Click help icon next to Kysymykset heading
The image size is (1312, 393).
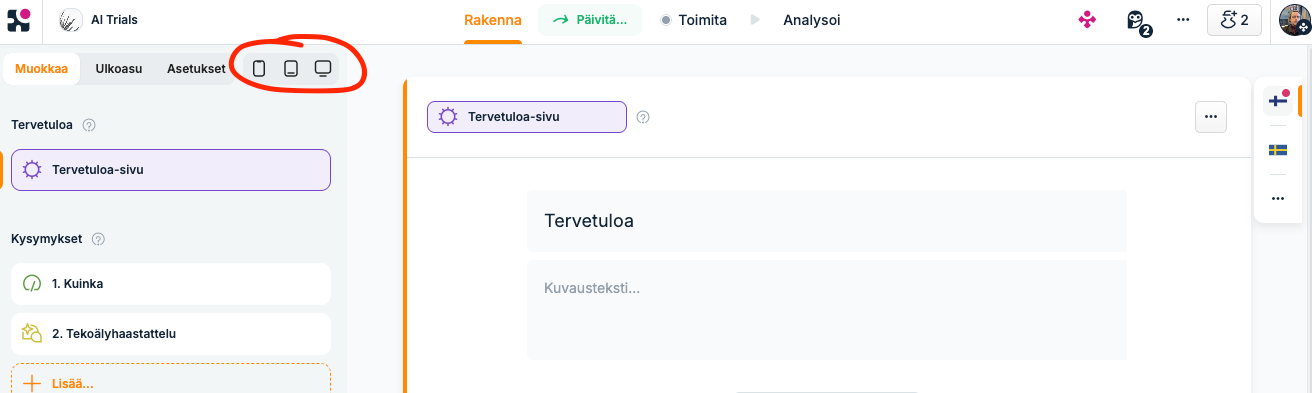point(98,240)
